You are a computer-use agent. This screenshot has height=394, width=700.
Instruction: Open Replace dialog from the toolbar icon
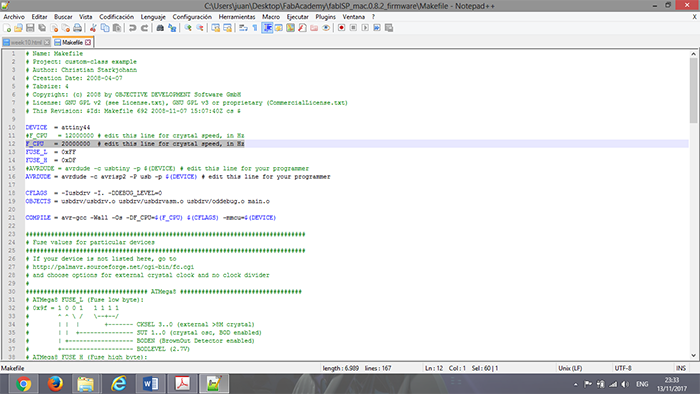172,28
